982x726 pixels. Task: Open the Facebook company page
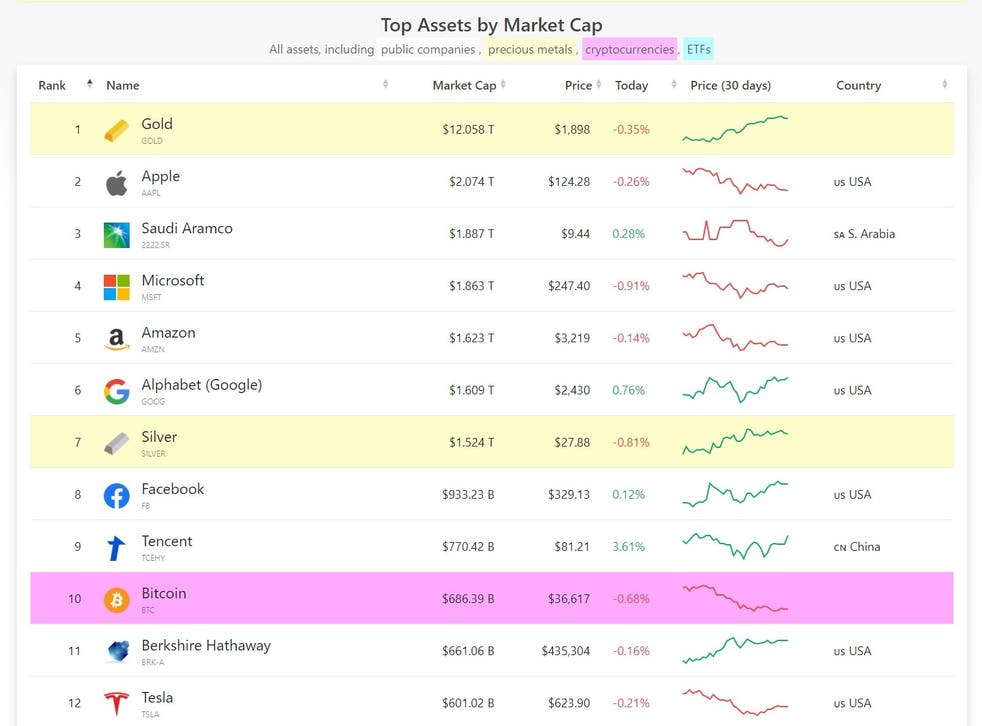pos(173,489)
